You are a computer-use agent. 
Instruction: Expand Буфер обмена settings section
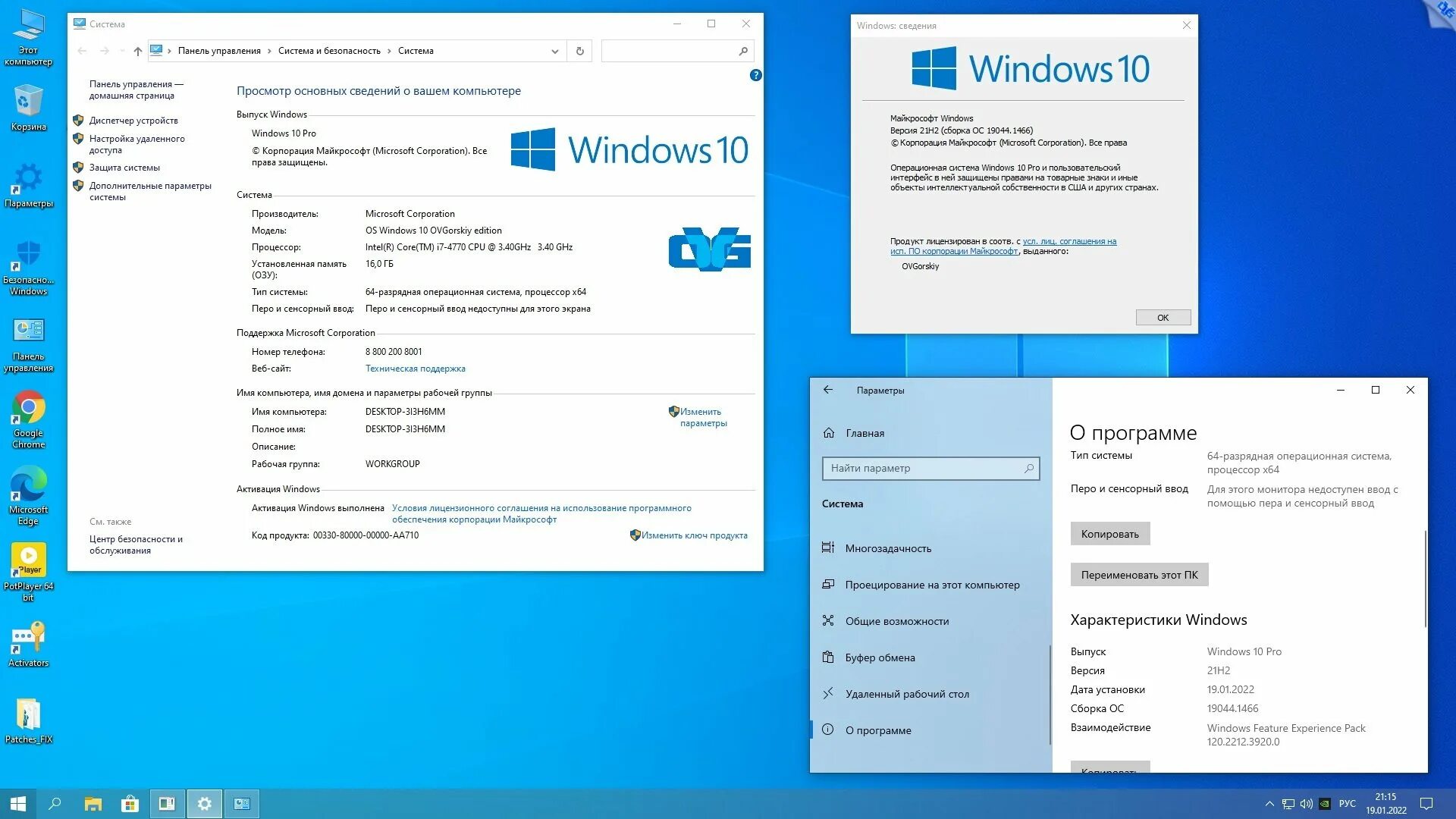coord(880,657)
